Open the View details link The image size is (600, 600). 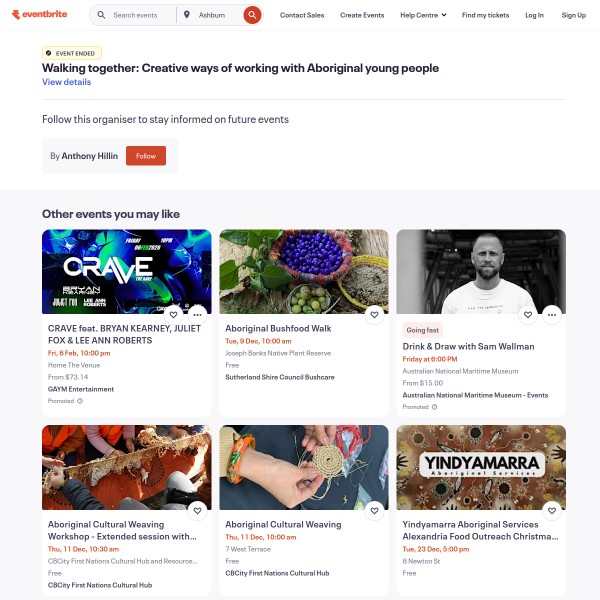tap(67, 82)
